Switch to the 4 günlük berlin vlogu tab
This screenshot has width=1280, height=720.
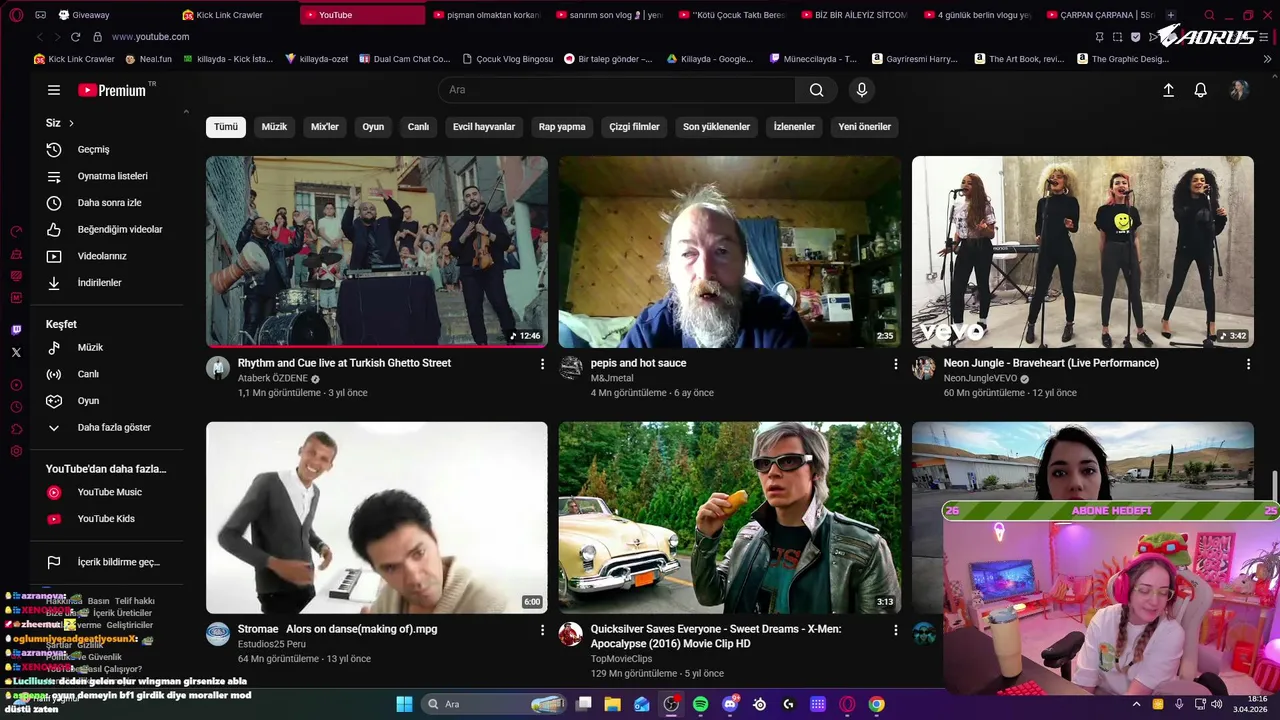point(977,15)
